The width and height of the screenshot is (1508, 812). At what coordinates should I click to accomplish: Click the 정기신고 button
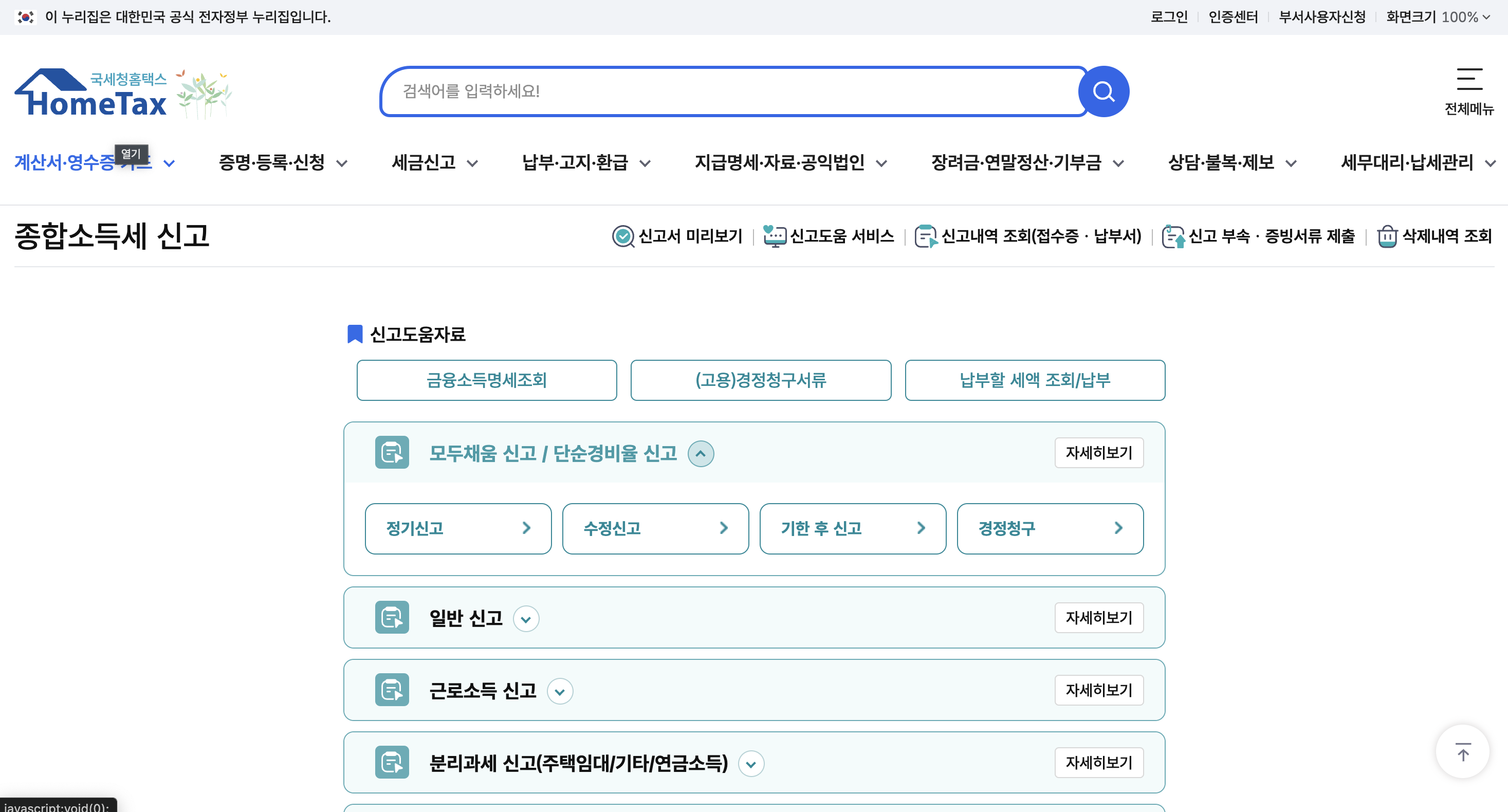coord(458,529)
